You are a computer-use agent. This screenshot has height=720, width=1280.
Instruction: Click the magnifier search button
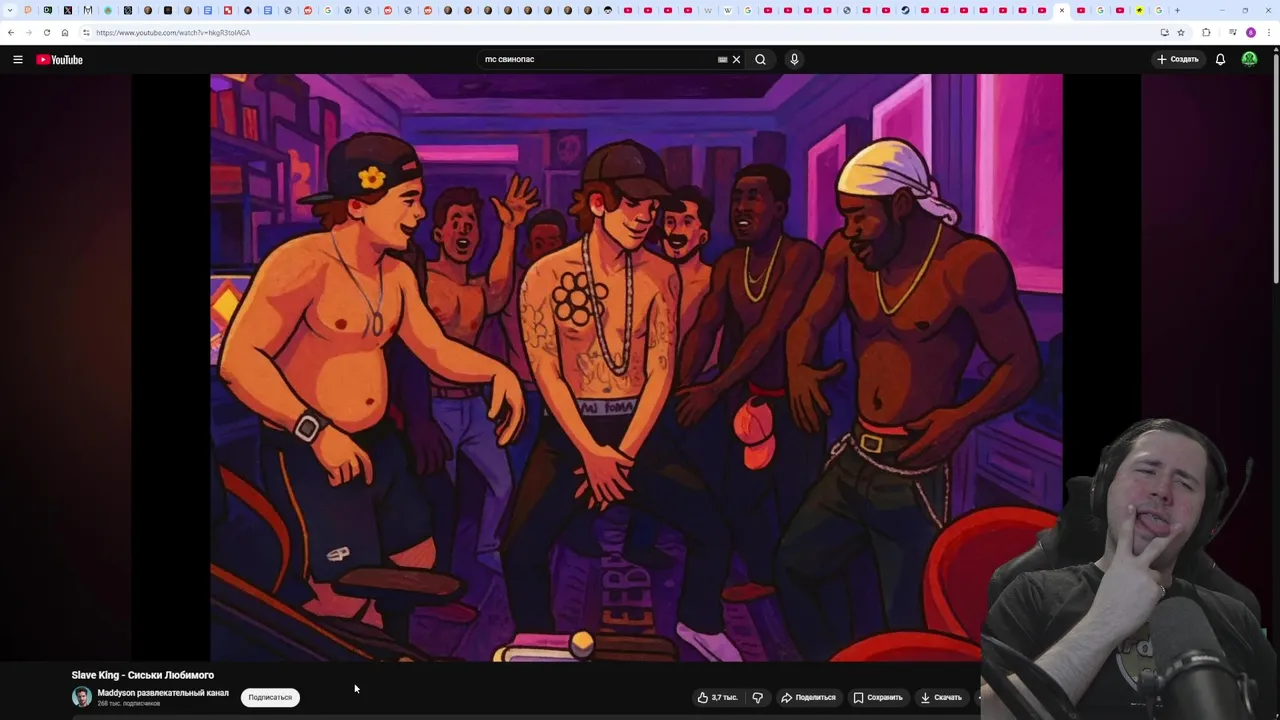pos(760,59)
